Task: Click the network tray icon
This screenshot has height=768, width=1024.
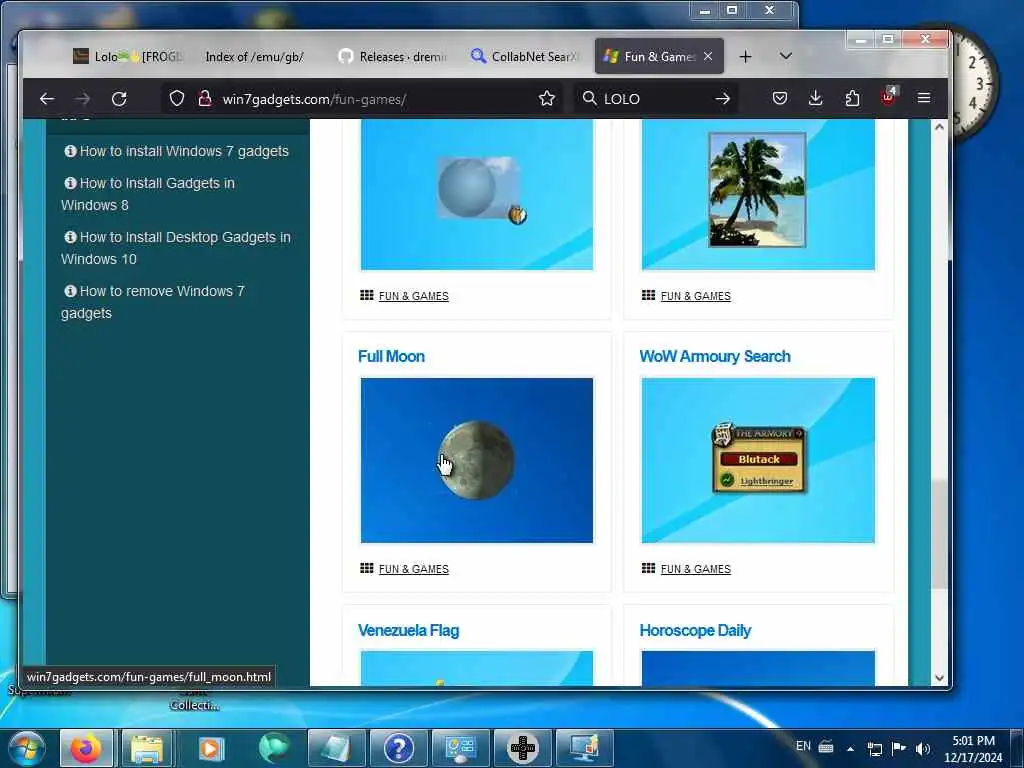Action: (874, 749)
